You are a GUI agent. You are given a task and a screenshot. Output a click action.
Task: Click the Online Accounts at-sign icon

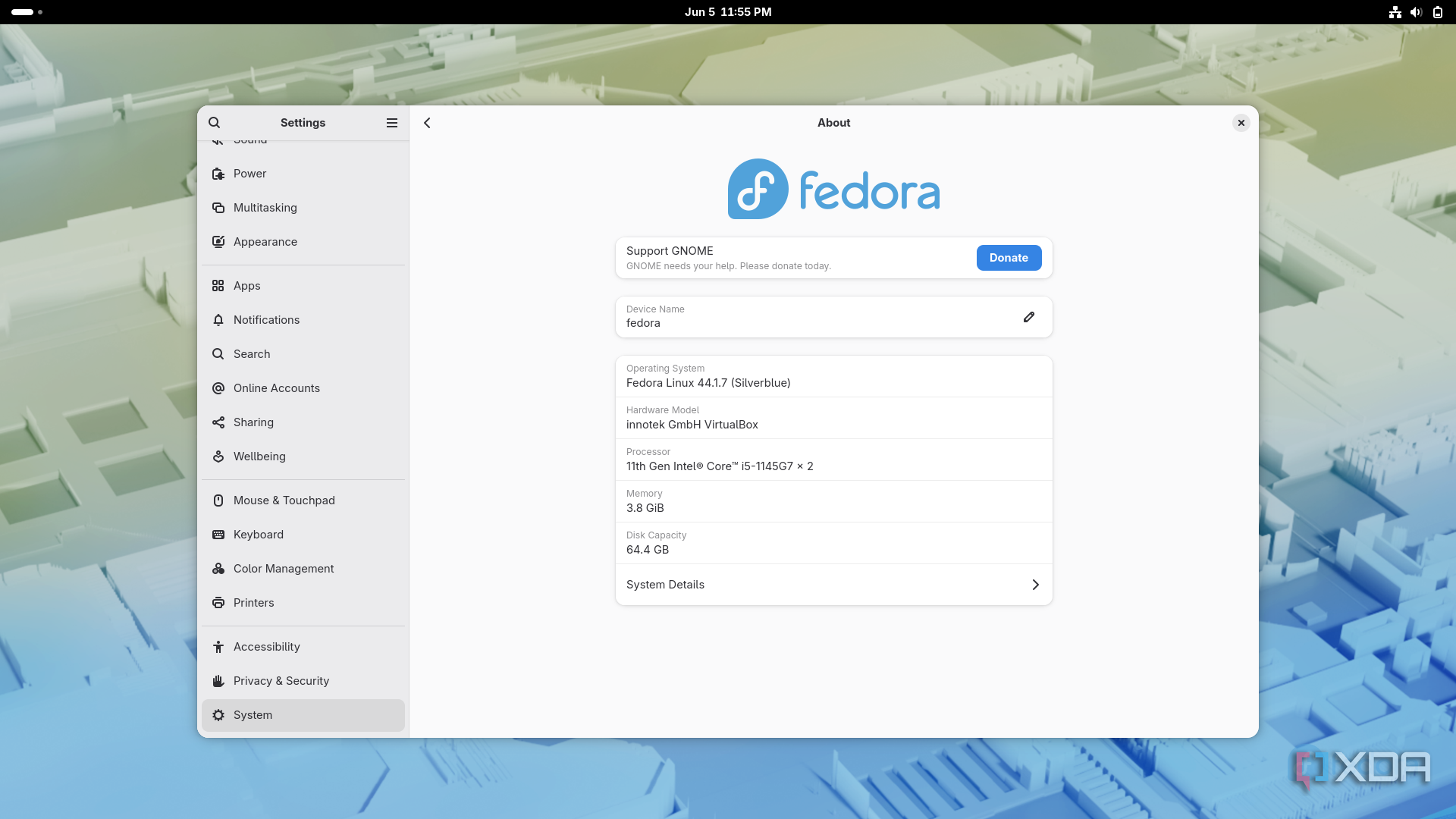218,388
